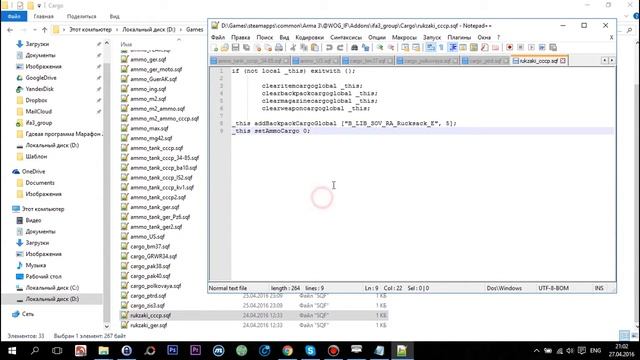The width and height of the screenshot is (640, 360).
Task: Select file ammo_tank_cccp_IS2.sqf
Action: click(161, 178)
